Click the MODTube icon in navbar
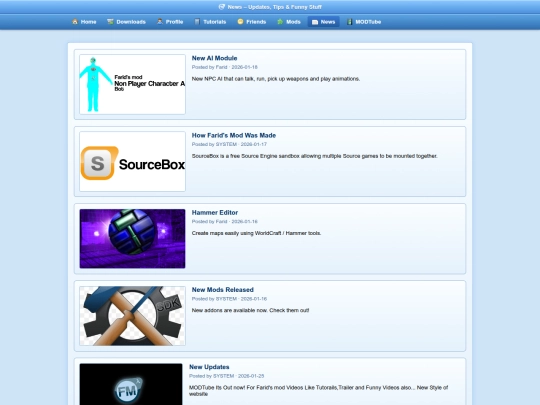This screenshot has height=405, width=540. (350, 22)
